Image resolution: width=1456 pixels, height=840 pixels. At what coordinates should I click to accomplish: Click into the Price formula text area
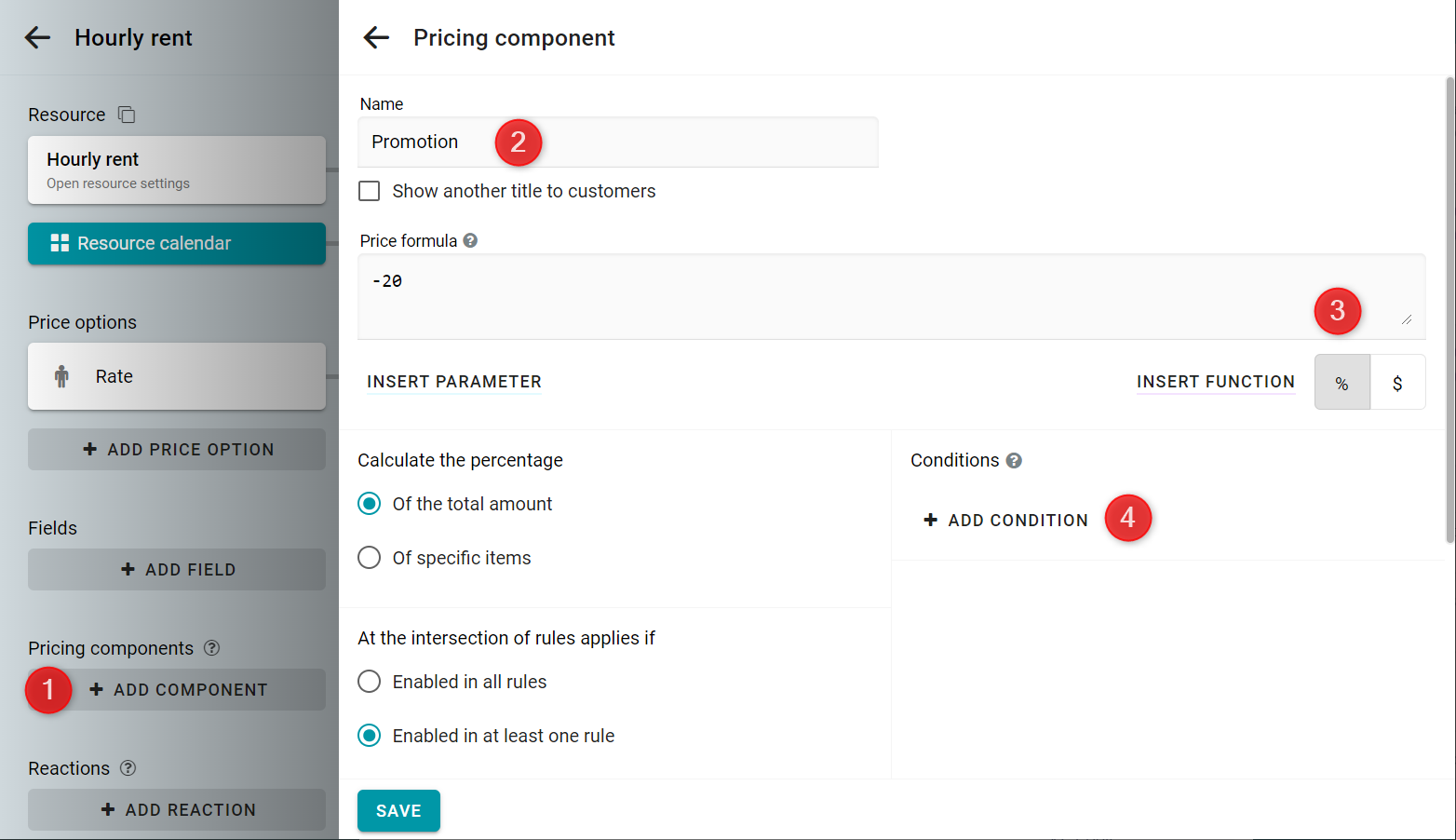click(892, 296)
